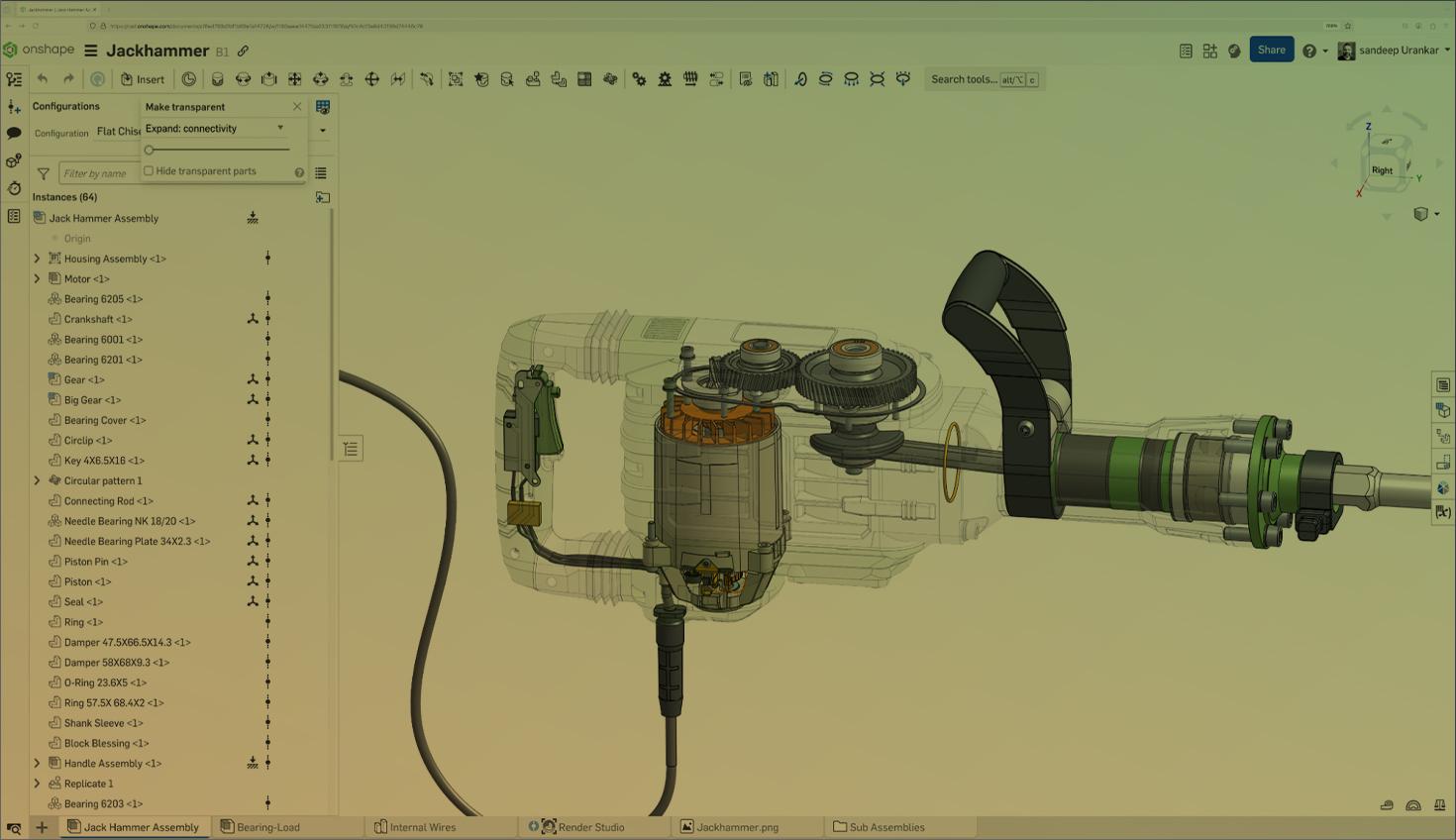Open the Onshape hamburger menu

point(90,51)
